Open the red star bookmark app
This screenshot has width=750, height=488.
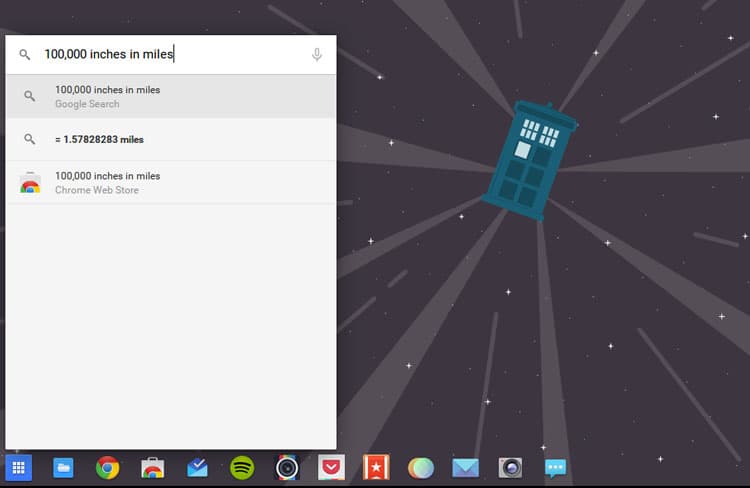point(376,467)
